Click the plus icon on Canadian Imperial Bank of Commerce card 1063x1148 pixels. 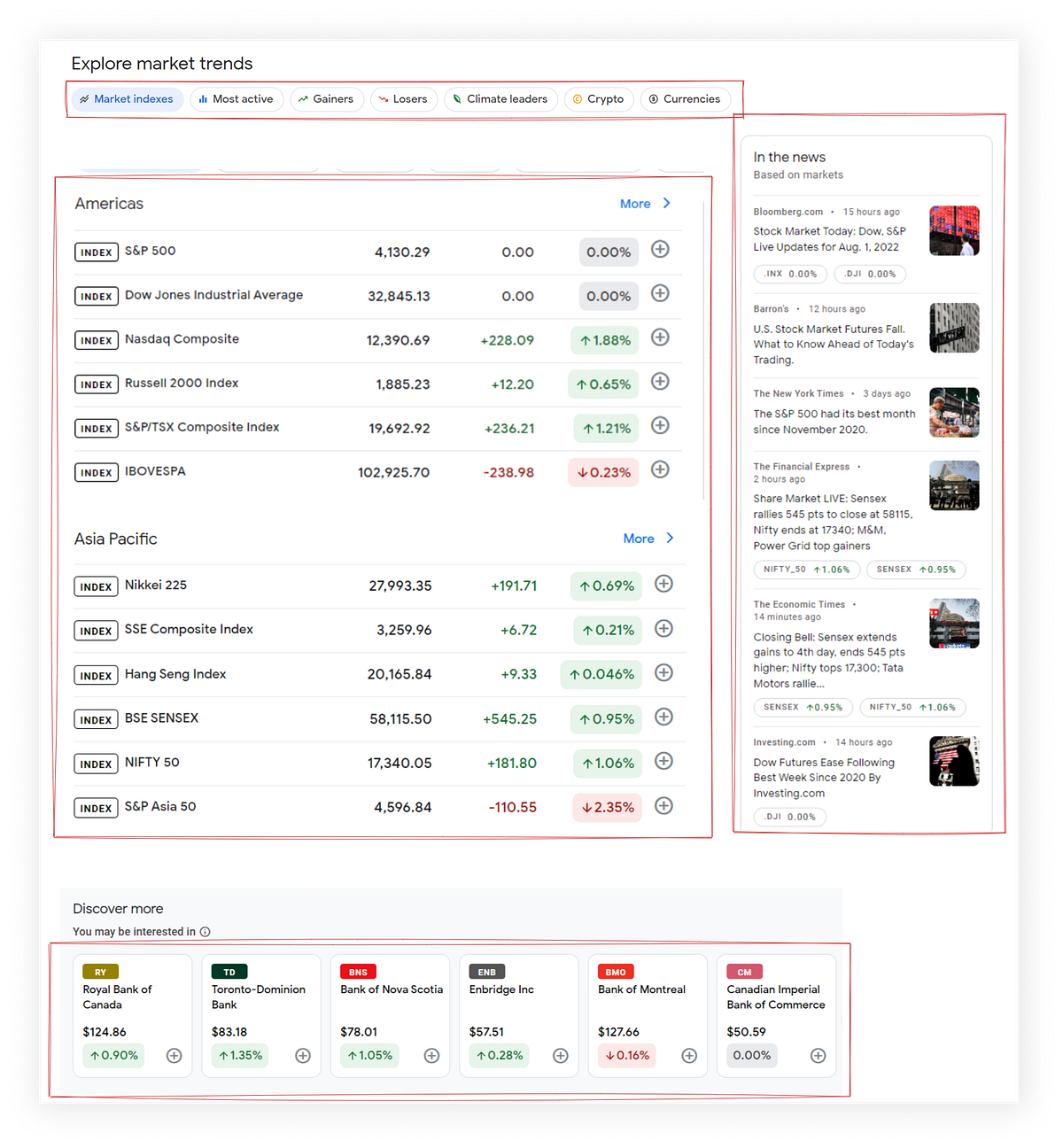coord(818,1055)
